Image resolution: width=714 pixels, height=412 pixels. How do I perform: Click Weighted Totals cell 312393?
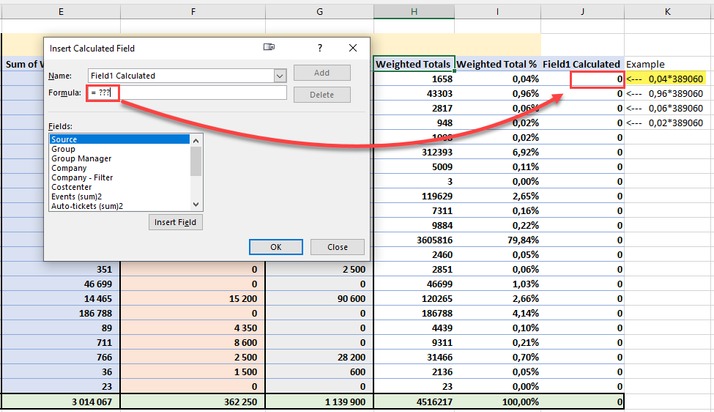tap(414, 152)
